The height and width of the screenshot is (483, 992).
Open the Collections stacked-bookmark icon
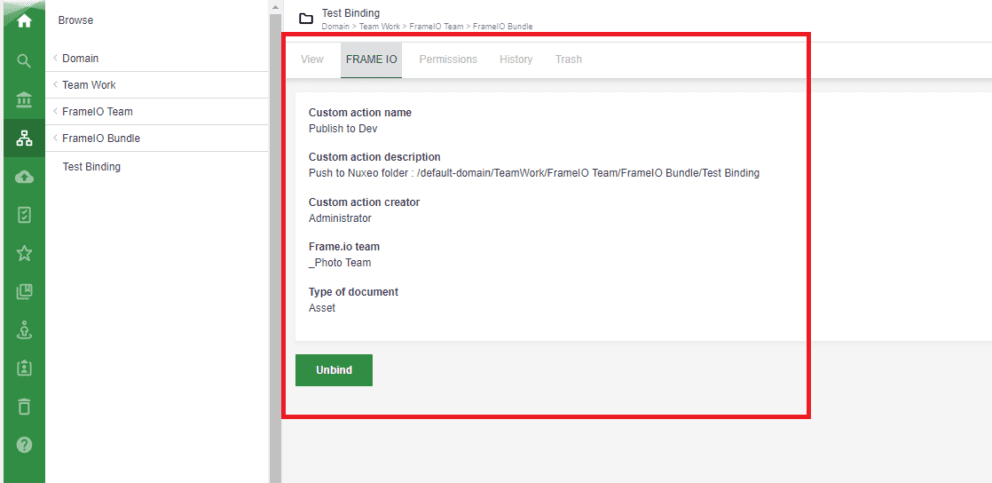pyautogui.click(x=24, y=292)
